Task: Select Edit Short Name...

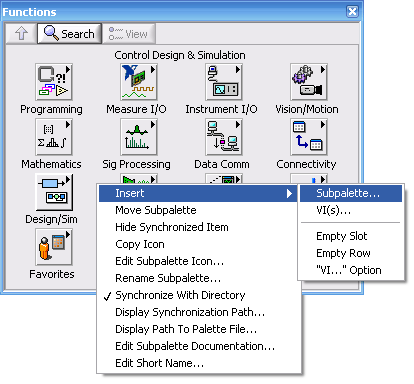Action: click(x=199, y=363)
